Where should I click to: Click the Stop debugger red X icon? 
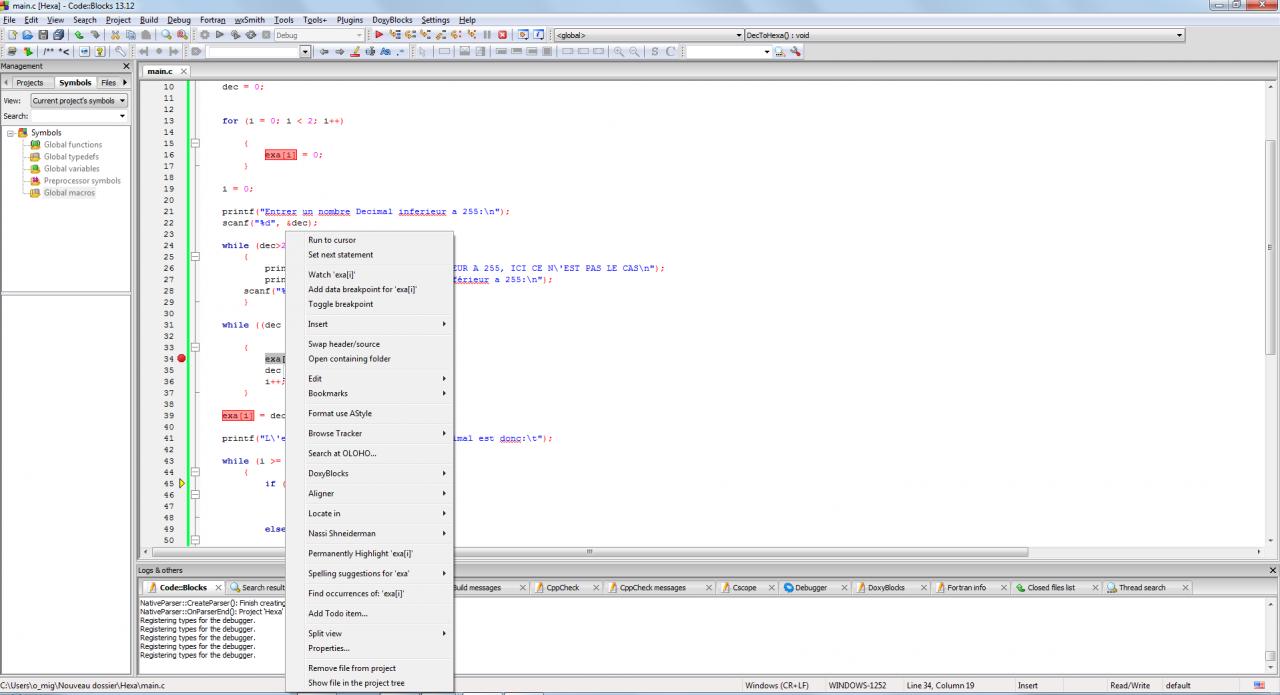503,35
